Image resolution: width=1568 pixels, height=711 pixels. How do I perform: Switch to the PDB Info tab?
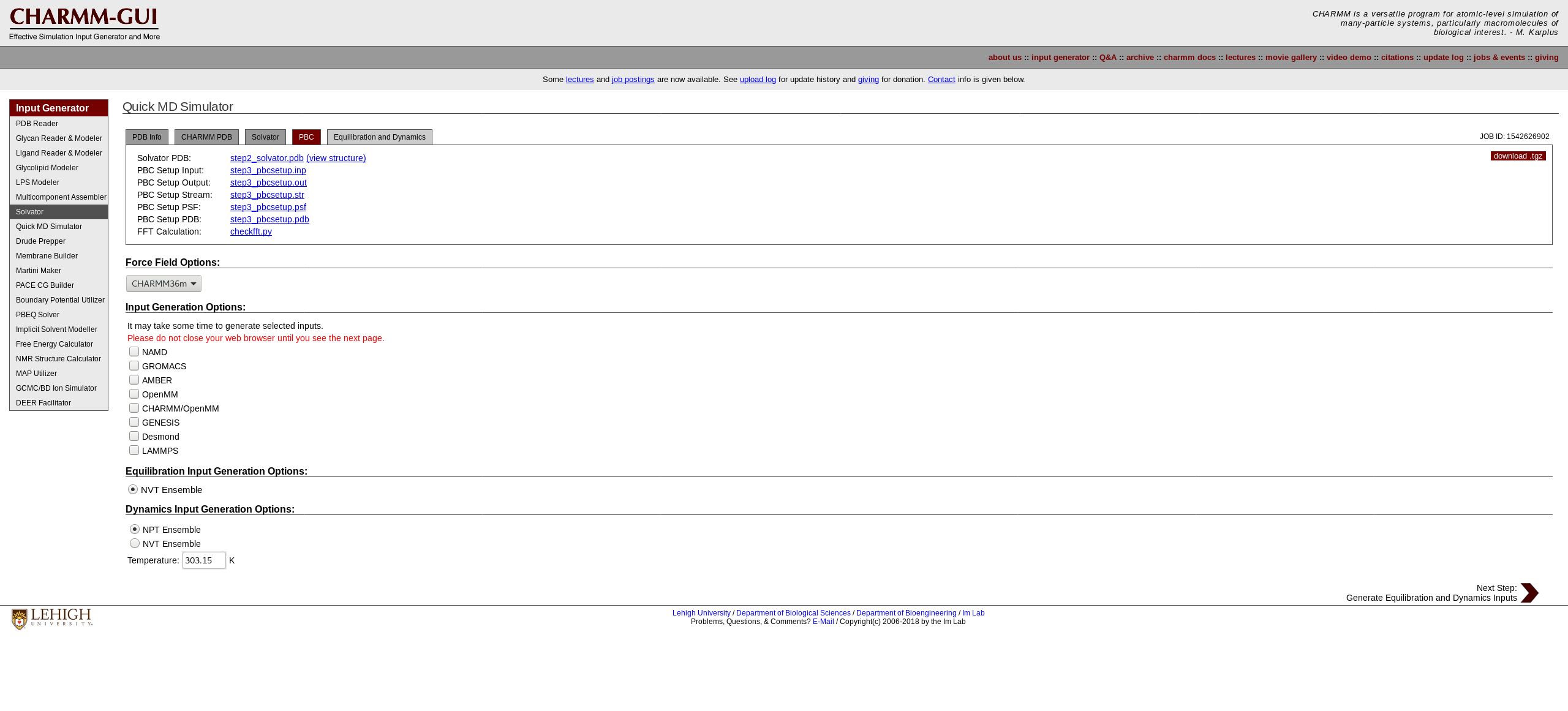147,137
